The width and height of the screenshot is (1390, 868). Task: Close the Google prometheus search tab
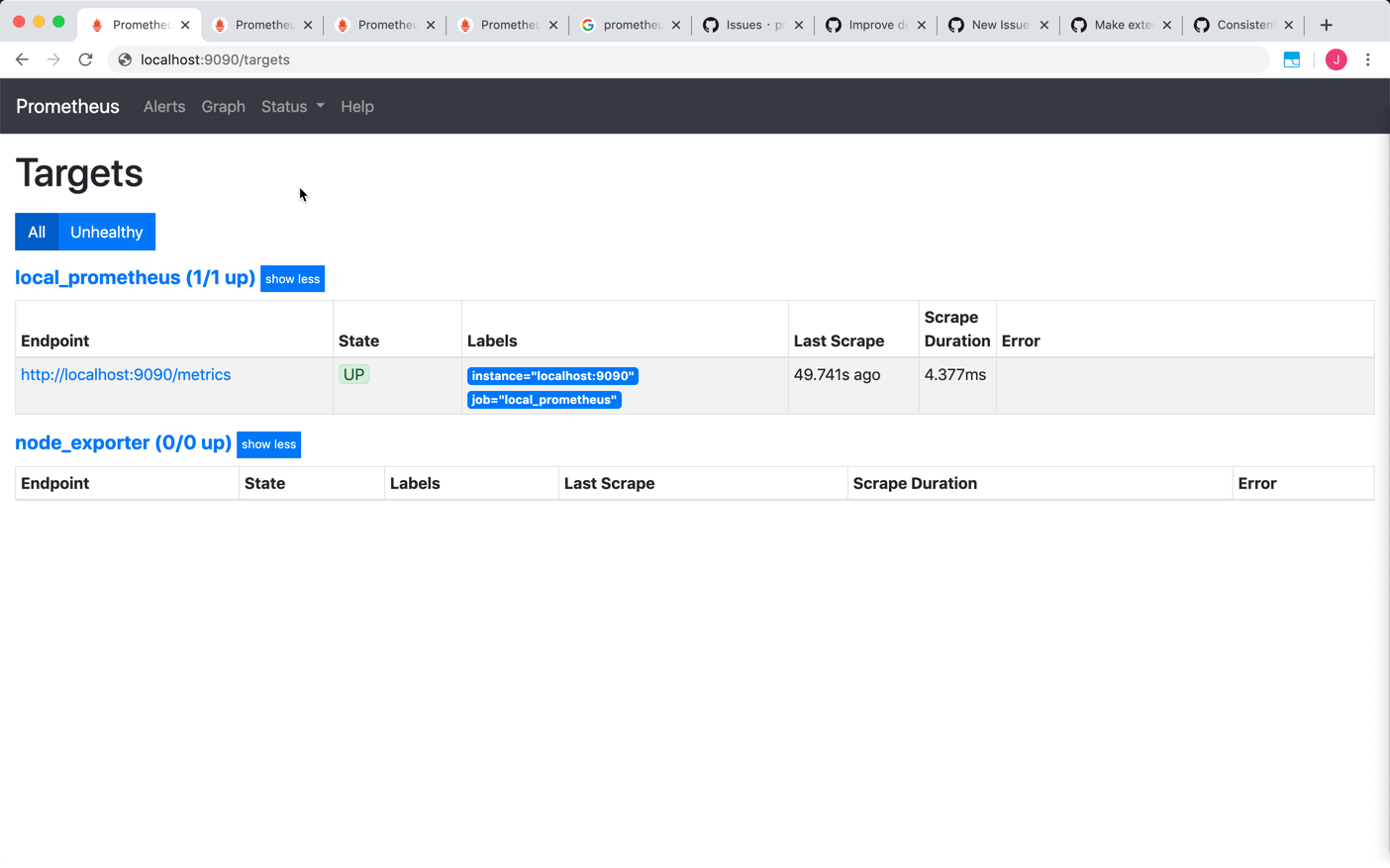(x=676, y=25)
